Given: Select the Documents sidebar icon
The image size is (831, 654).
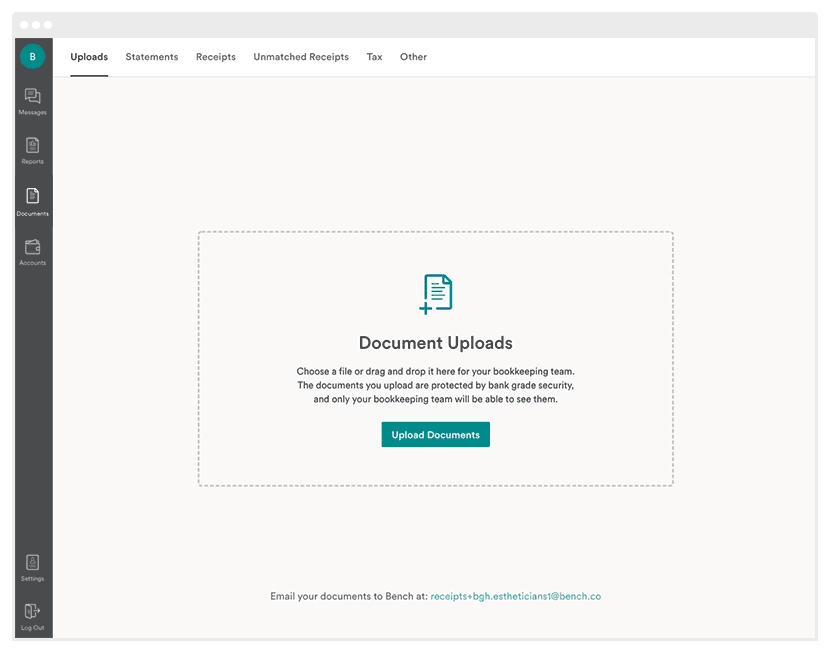Looking at the screenshot, I should coord(32,196).
